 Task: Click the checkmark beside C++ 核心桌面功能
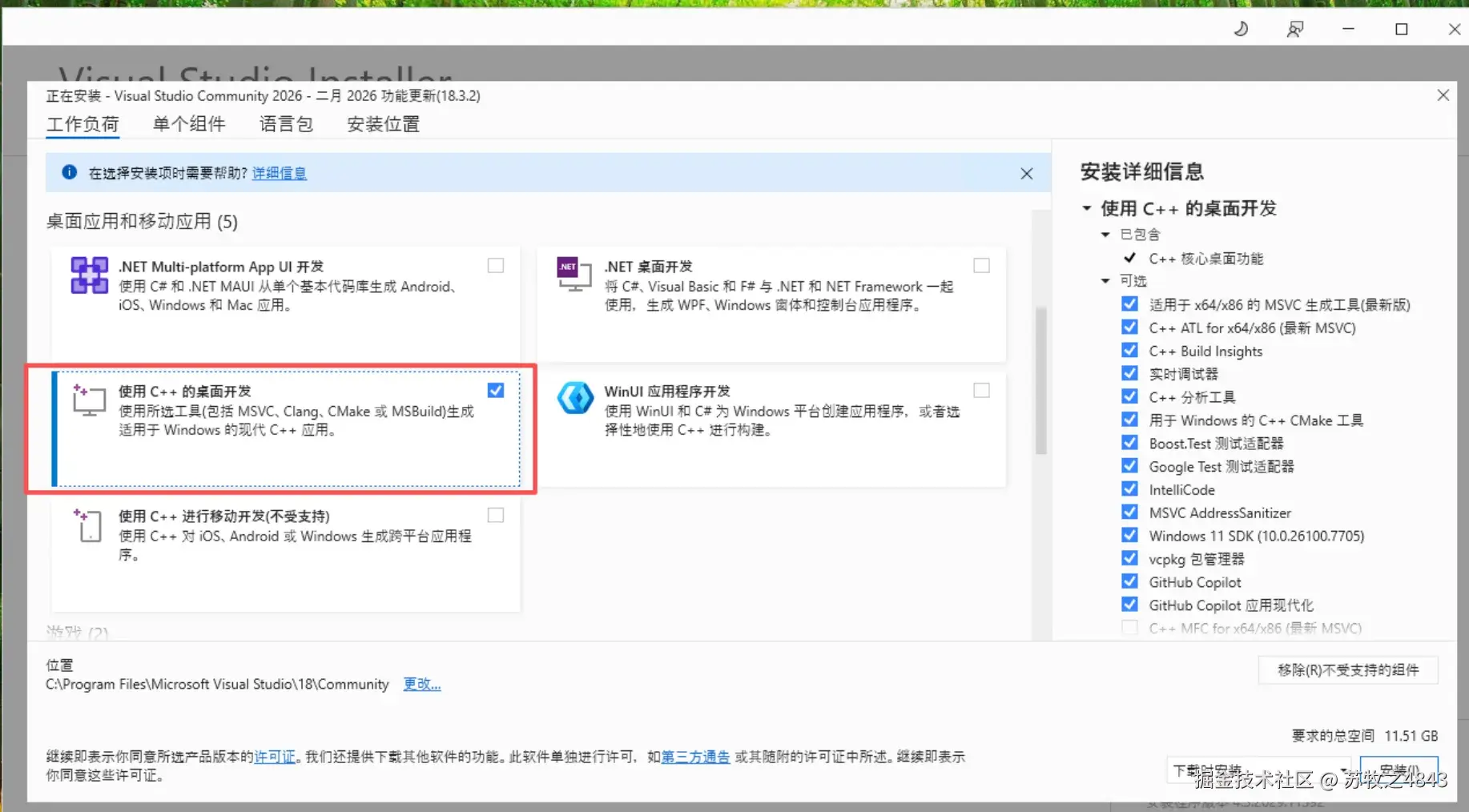pyautogui.click(x=1129, y=258)
